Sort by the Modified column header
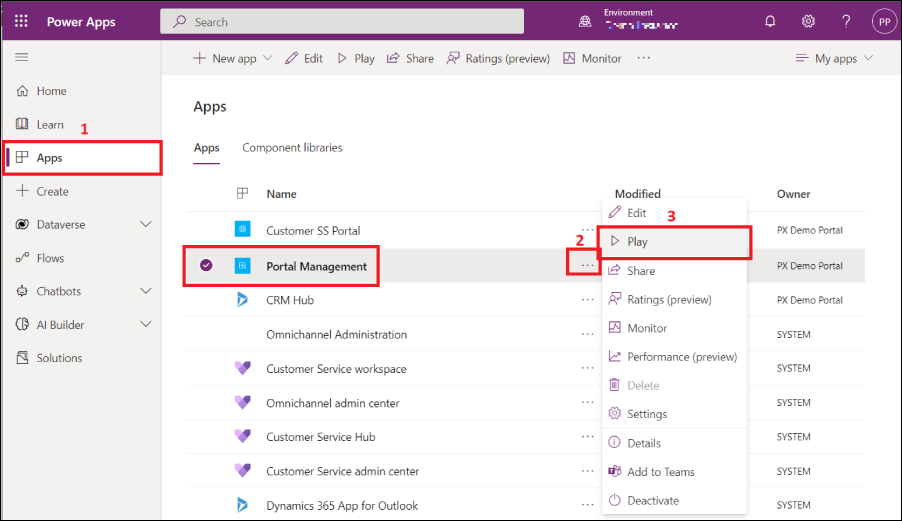The image size is (902, 521). pos(637,194)
